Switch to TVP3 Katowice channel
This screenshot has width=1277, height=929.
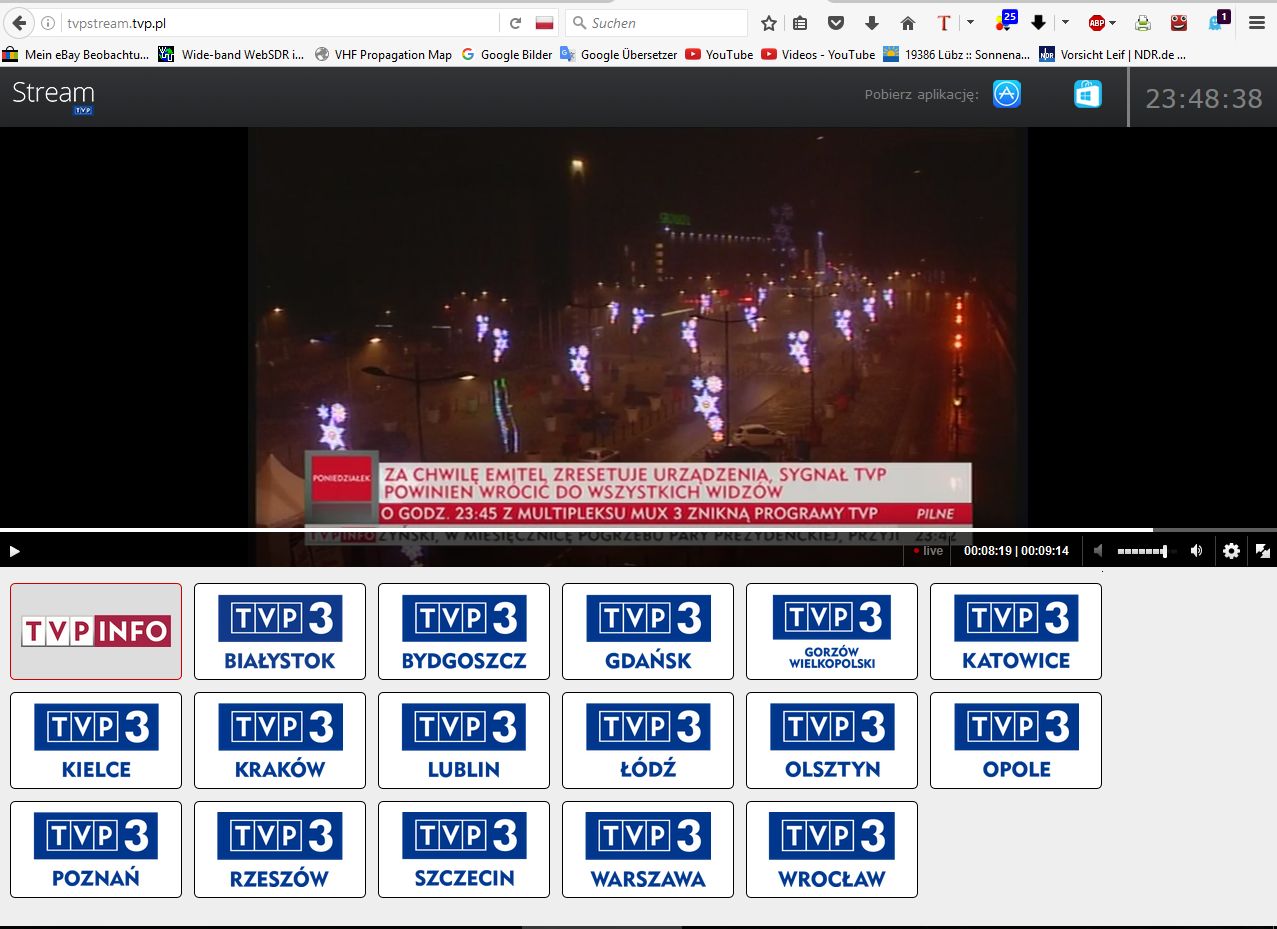(x=1016, y=631)
